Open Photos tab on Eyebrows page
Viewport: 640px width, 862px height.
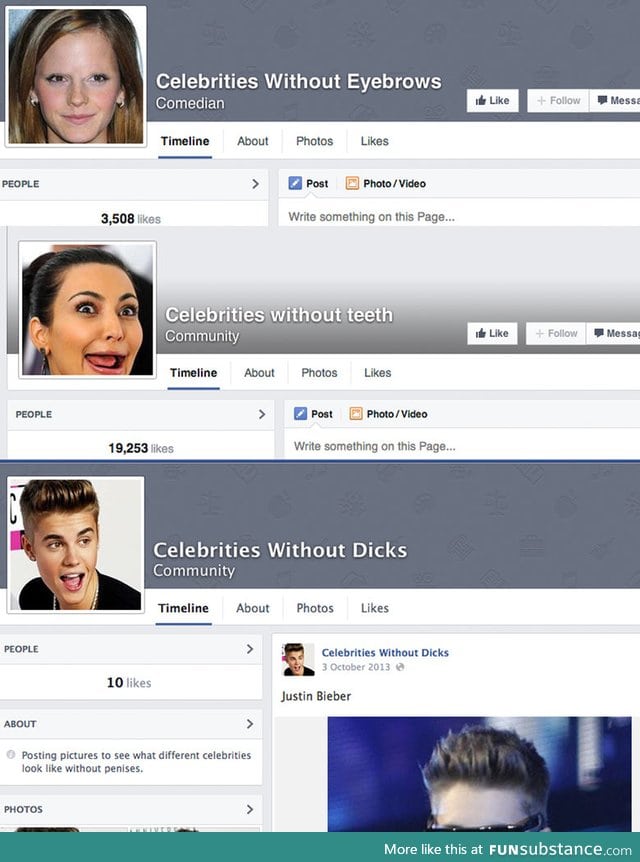(x=315, y=141)
